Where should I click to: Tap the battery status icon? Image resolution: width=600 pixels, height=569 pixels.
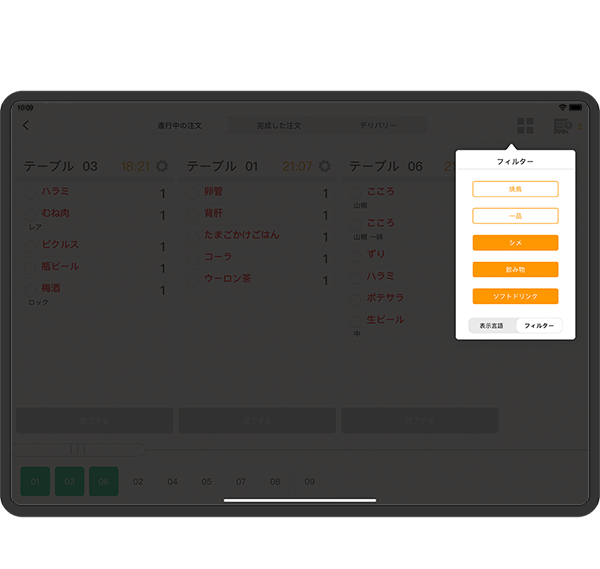[x=576, y=108]
